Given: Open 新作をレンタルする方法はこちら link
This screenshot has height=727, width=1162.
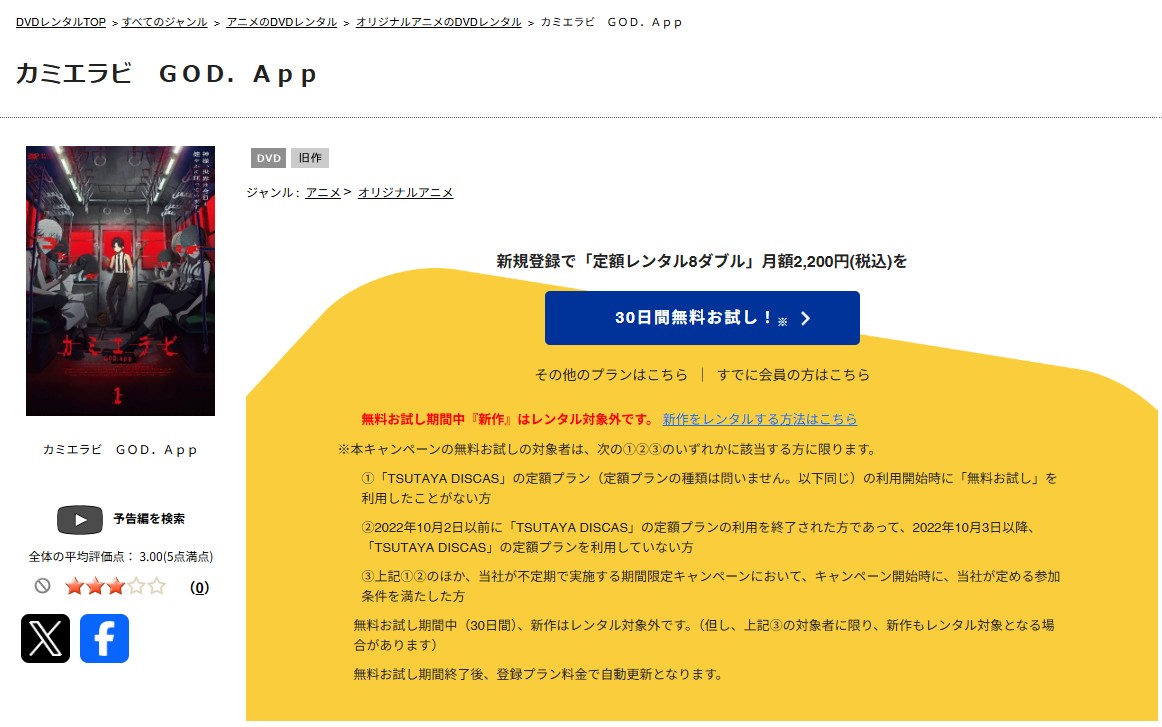Looking at the screenshot, I should 760,419.
